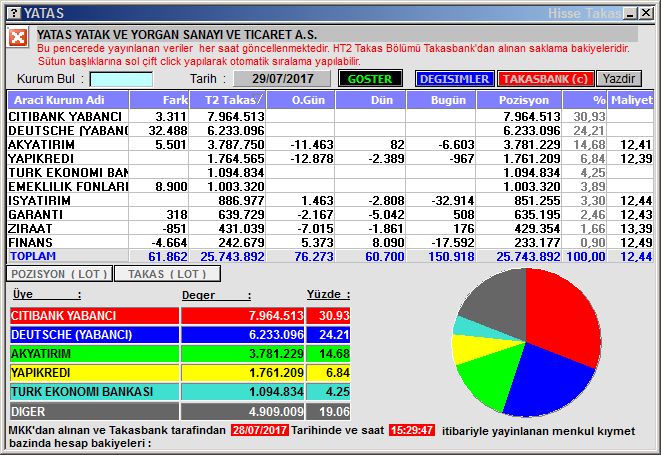Click the TOPLAM totals row label
The image size is (661, 455).
(33, 256)
